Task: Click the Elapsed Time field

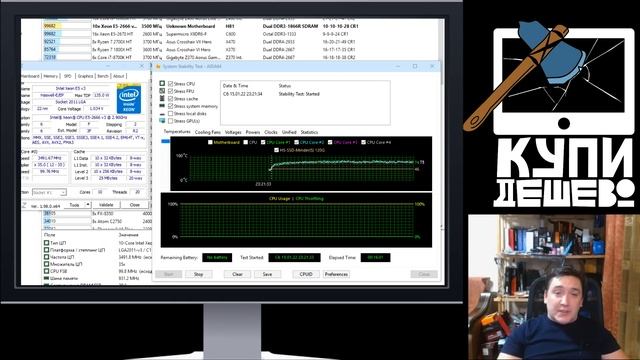Action: (375, 258)
